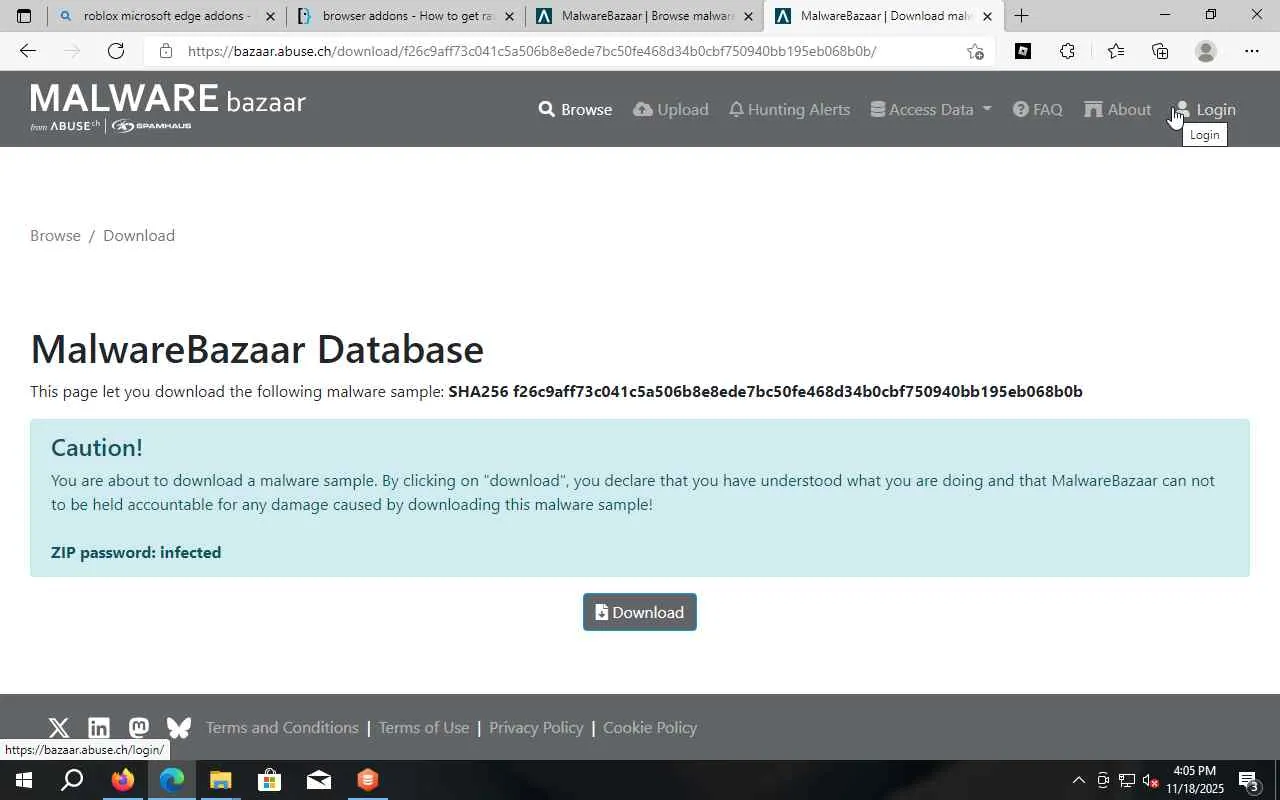Image resolution: width=1280 pixels, height=800 pixels.
Task: Open the Roblox extension icon in toolbar
Action: pyautogui.click(x=1023, y=51)
